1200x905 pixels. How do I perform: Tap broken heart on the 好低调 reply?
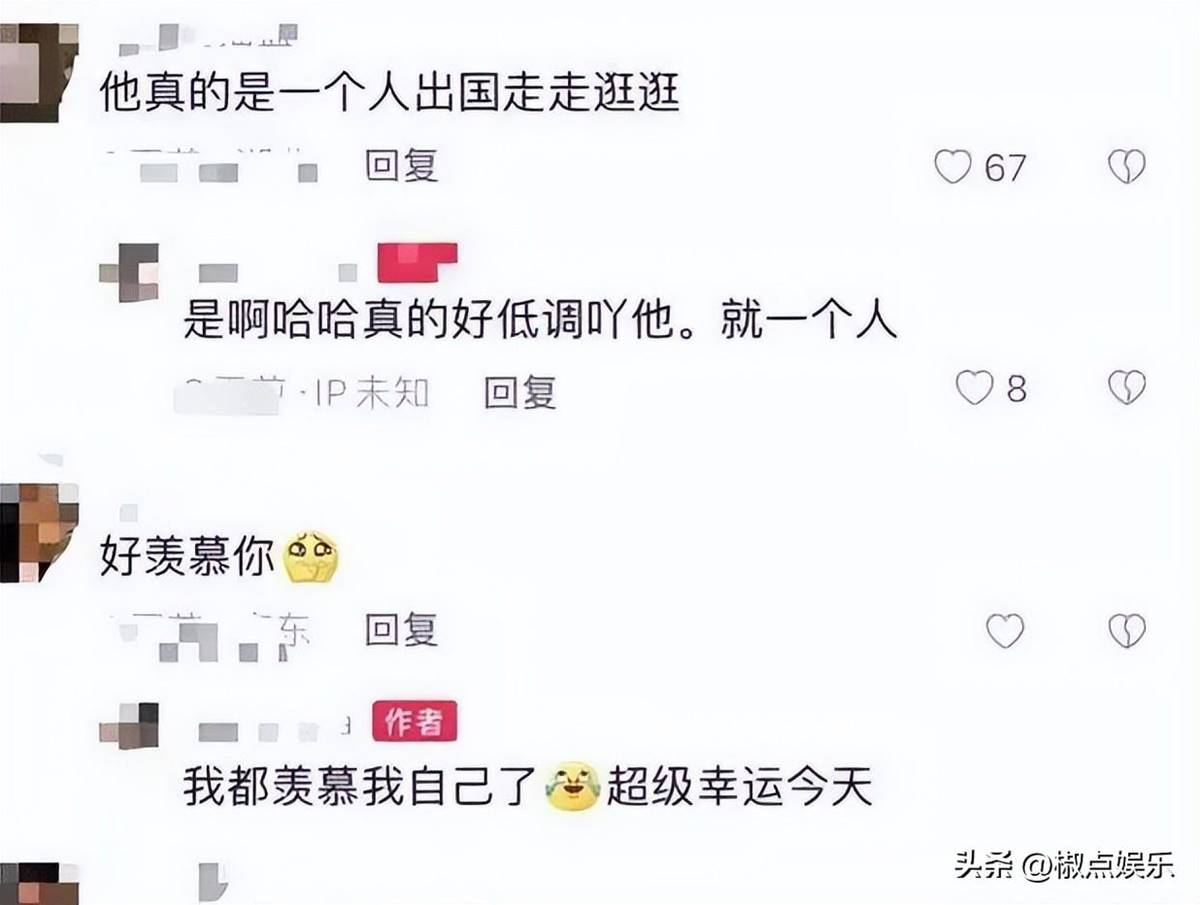coord(1126,387)
